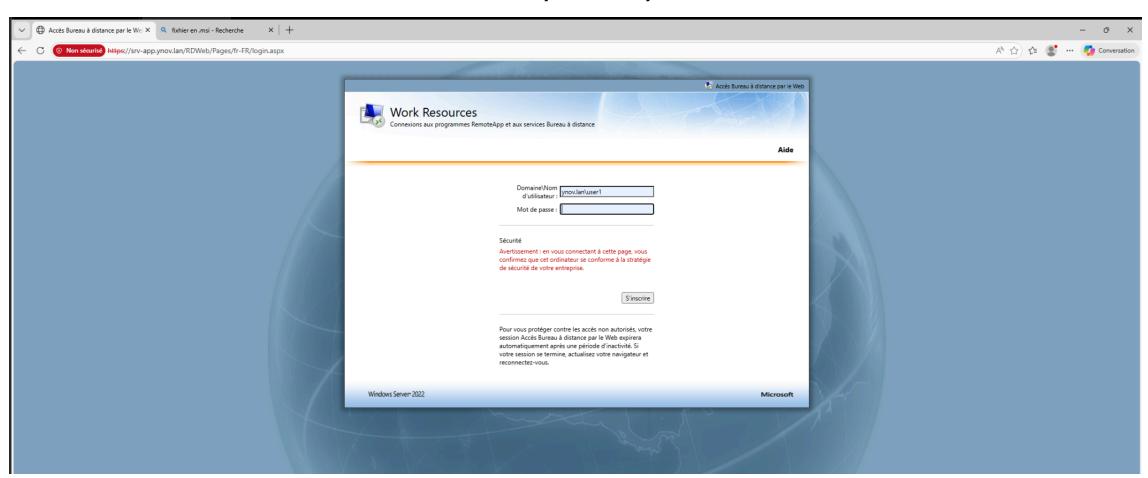
Task: Click the 'S'inscrire' sign-in button
Action: click(638, 298)
